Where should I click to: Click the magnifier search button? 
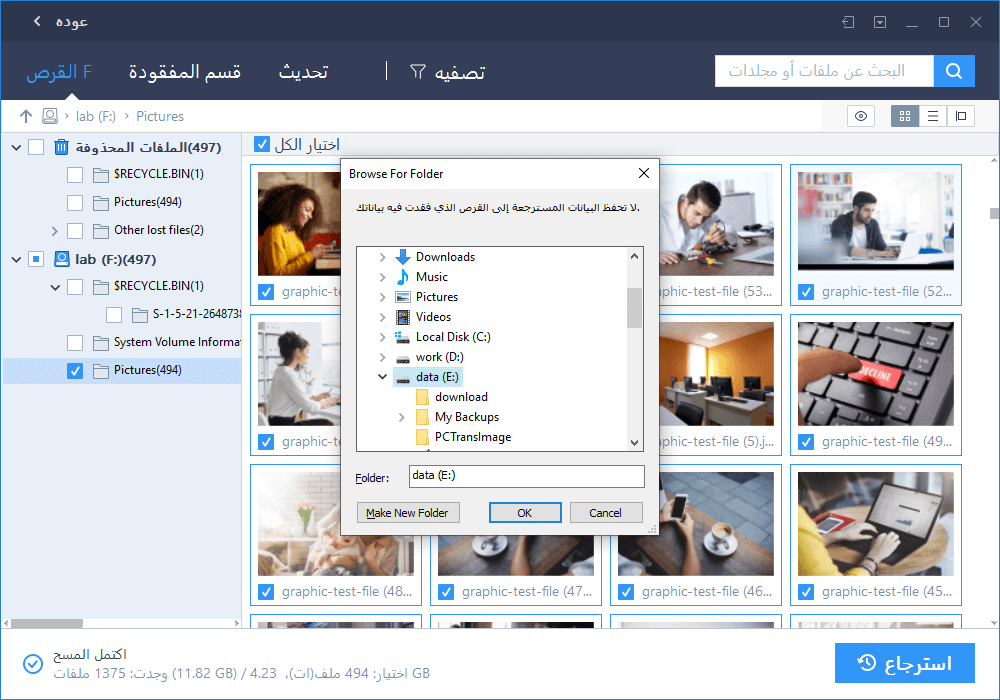954,71
